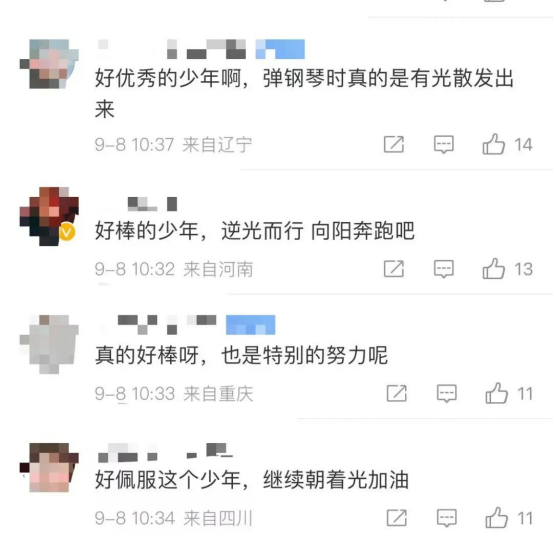Image resolution: width=554 pixels, height=540 pixels.
Task: Open the avatar of the first commenter from 辽宁
Action: point(49,64)
